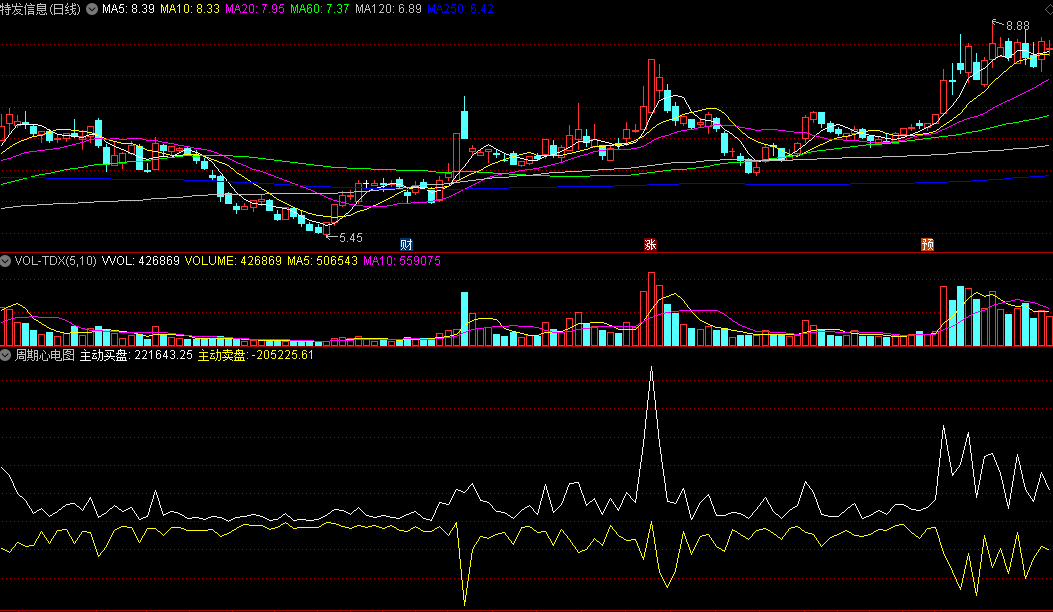Click the 主动卖盘: -205225.61 label
Viewport: 1053px width, 612px height.
256,355
